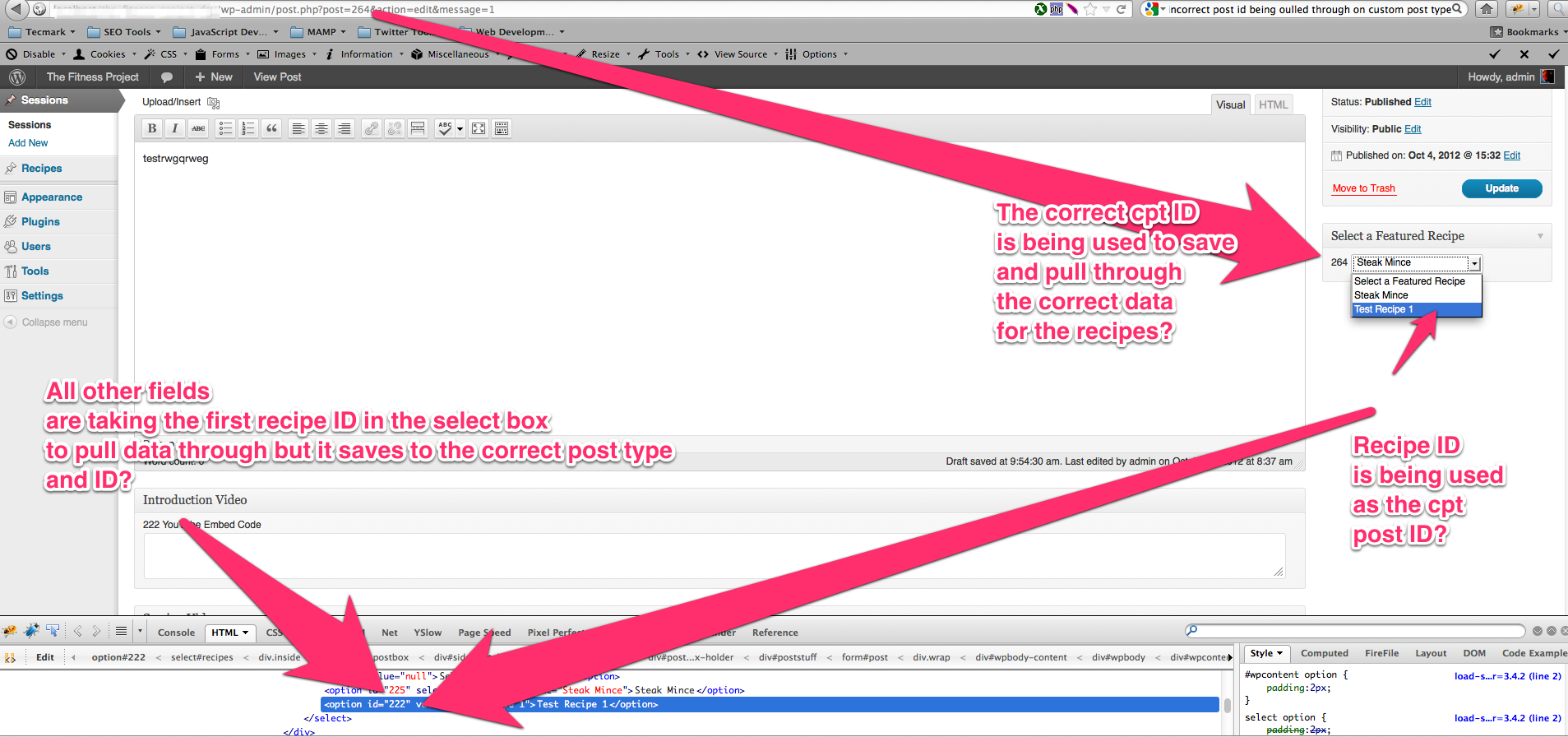Viewport: 1568px width, 737px height.
Task: Insert an unordered bullet list
Action: pyautogui.click(x=225, y=128)
